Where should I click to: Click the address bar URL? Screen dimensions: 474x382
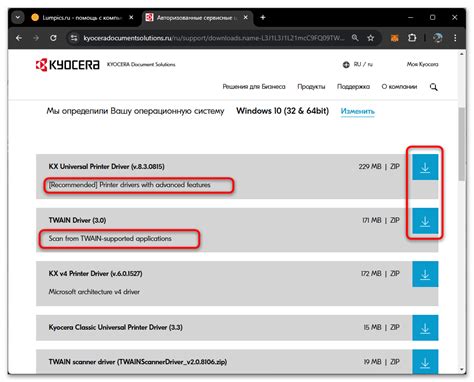214,38
